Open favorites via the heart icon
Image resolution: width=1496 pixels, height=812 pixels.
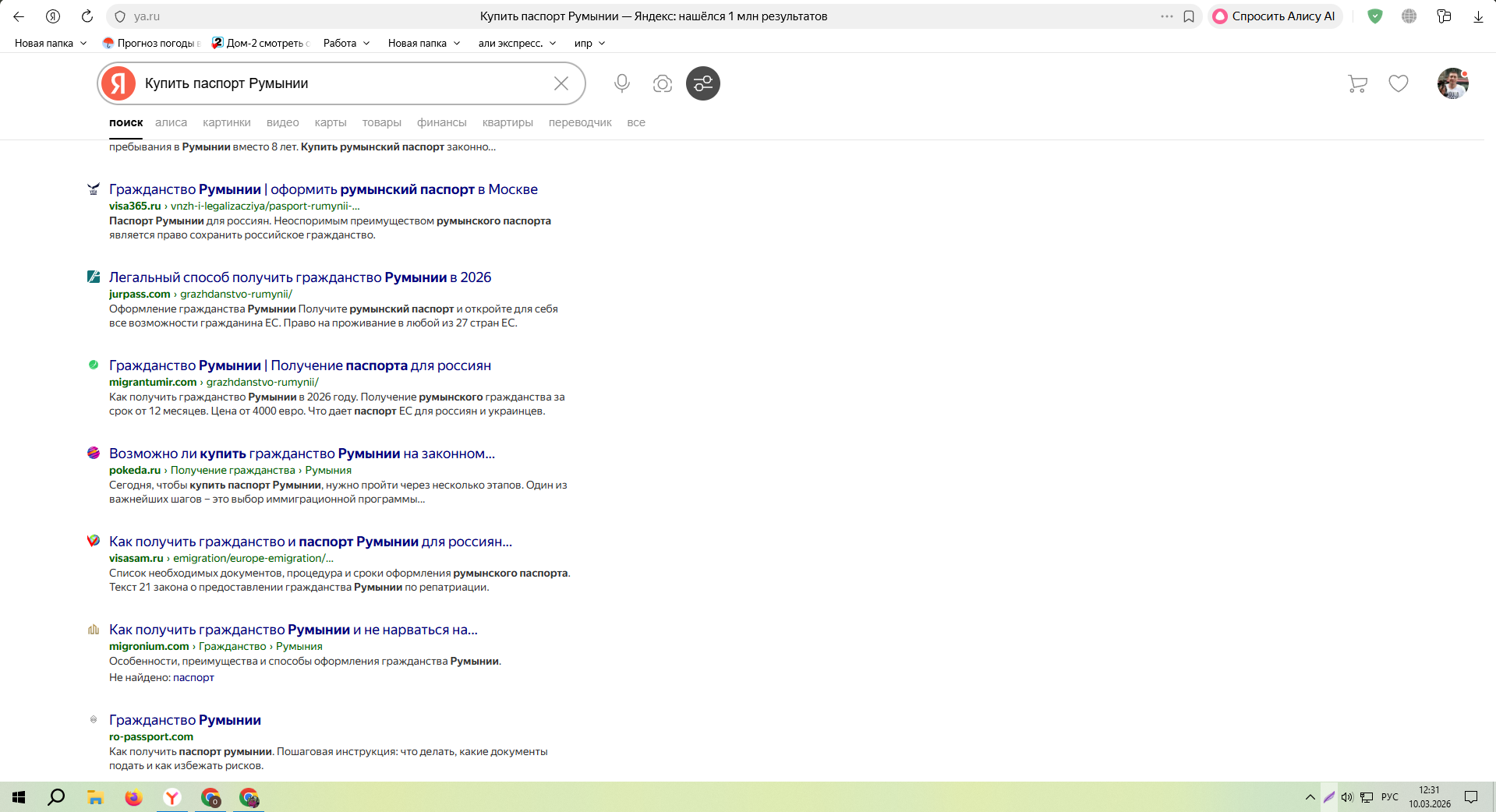coord(1398,83)
